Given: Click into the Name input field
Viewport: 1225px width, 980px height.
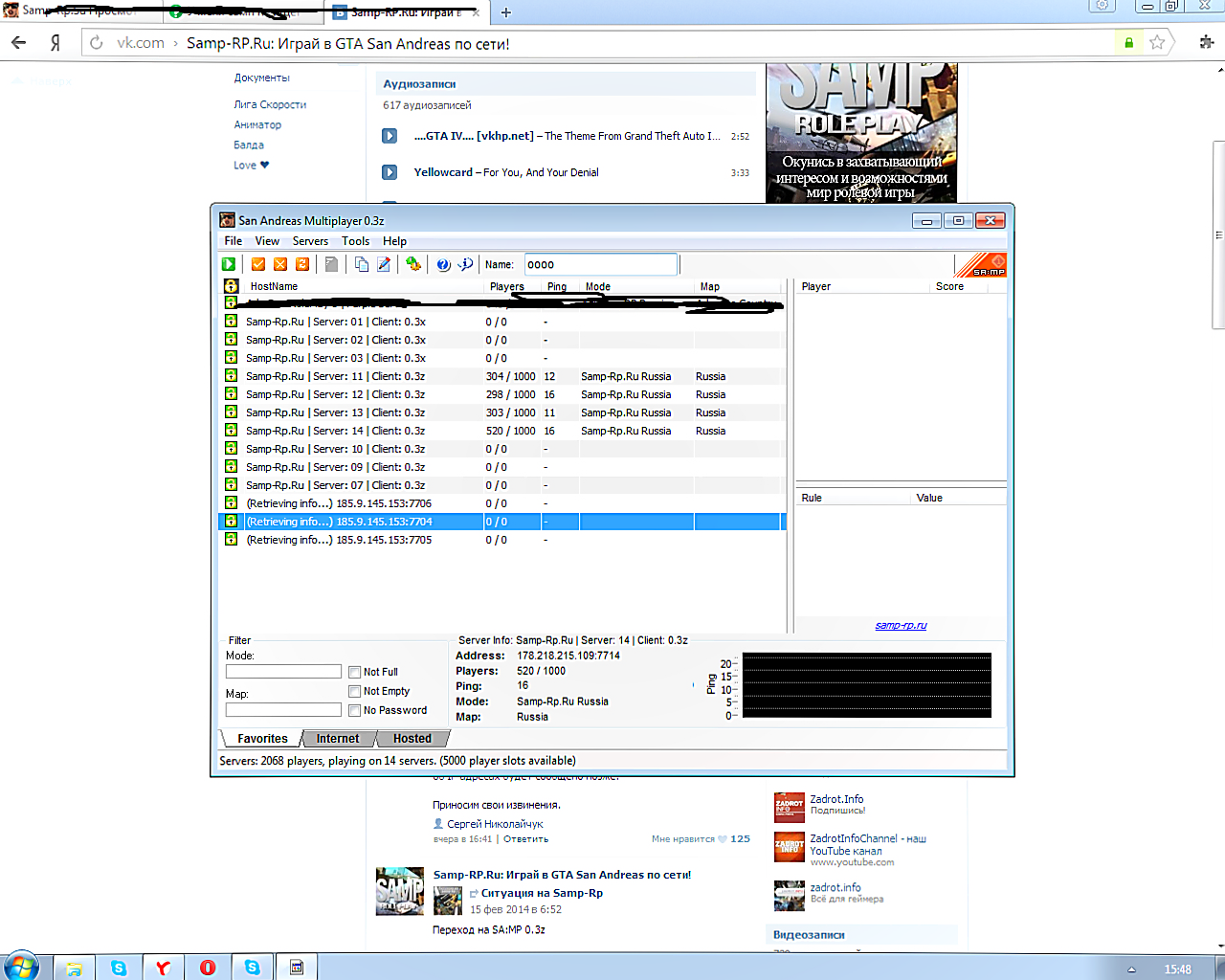Looking at the screenshot, I should click(601, 264).
